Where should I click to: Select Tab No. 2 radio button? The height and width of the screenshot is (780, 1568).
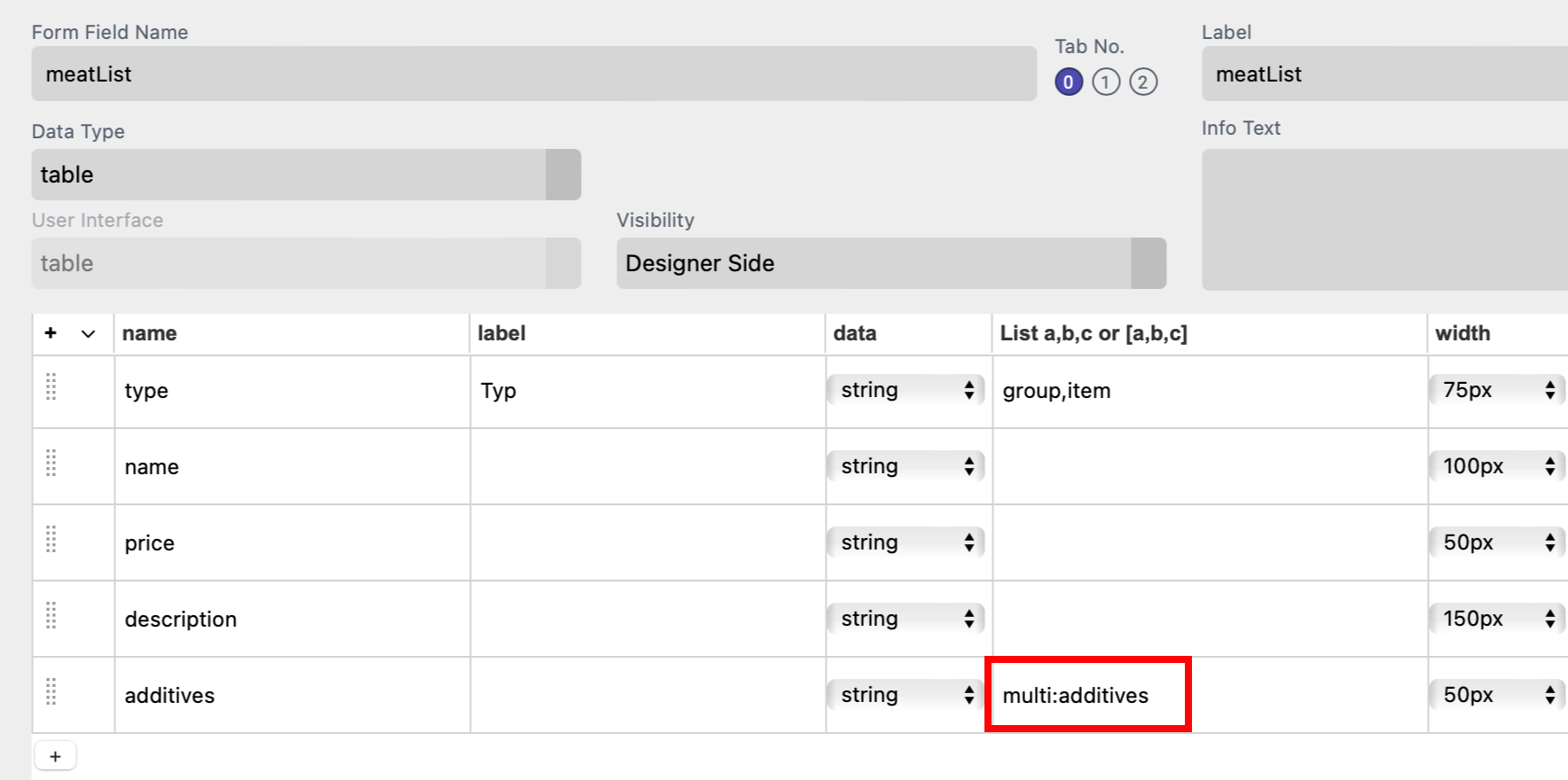click(x=1142, y=82)
